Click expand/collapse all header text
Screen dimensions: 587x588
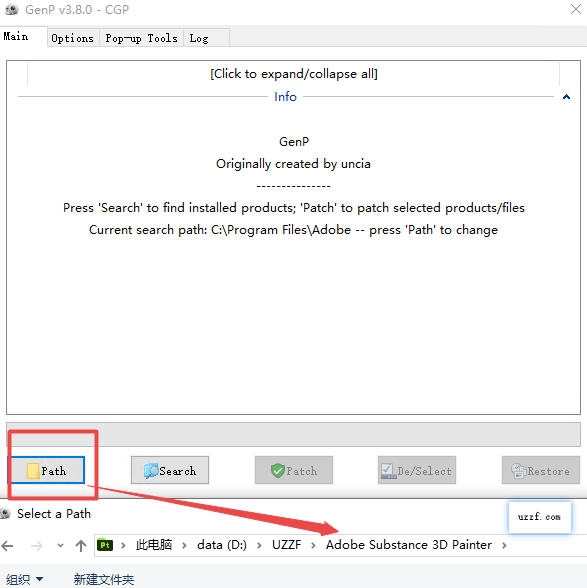294,74
